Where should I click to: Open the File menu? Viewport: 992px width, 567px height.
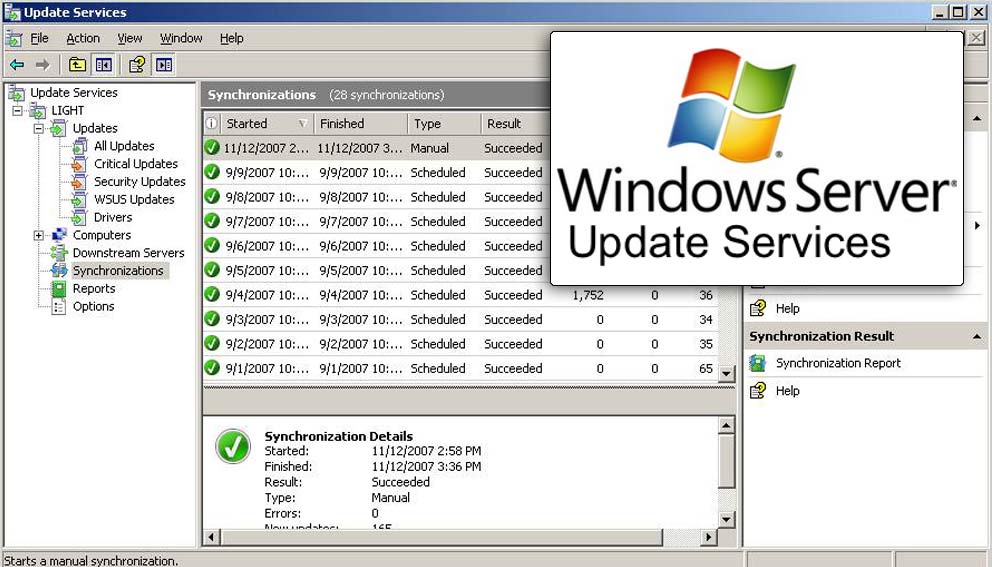click(39, 38)
